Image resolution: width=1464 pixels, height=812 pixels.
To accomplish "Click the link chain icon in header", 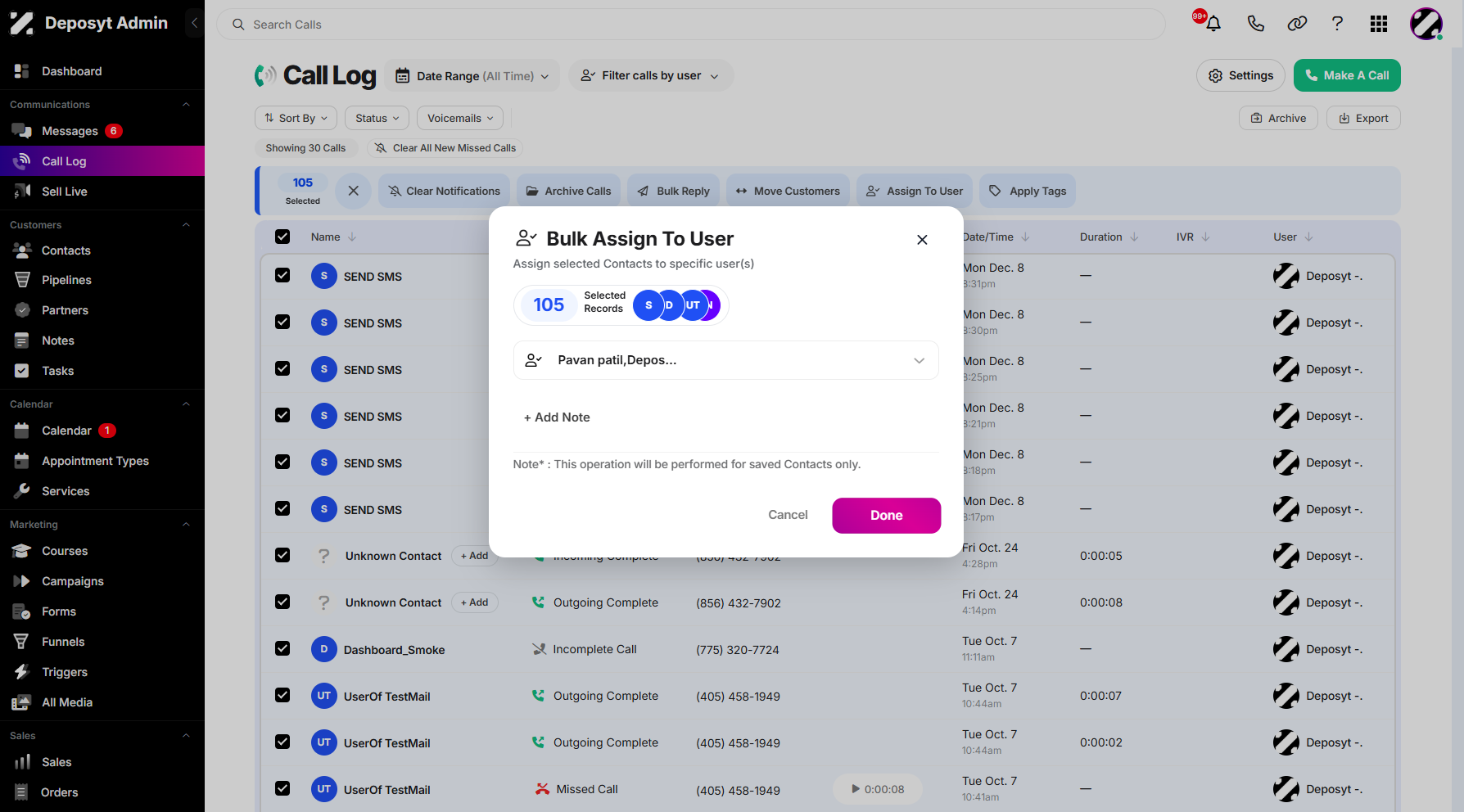I will point(1297,24).
